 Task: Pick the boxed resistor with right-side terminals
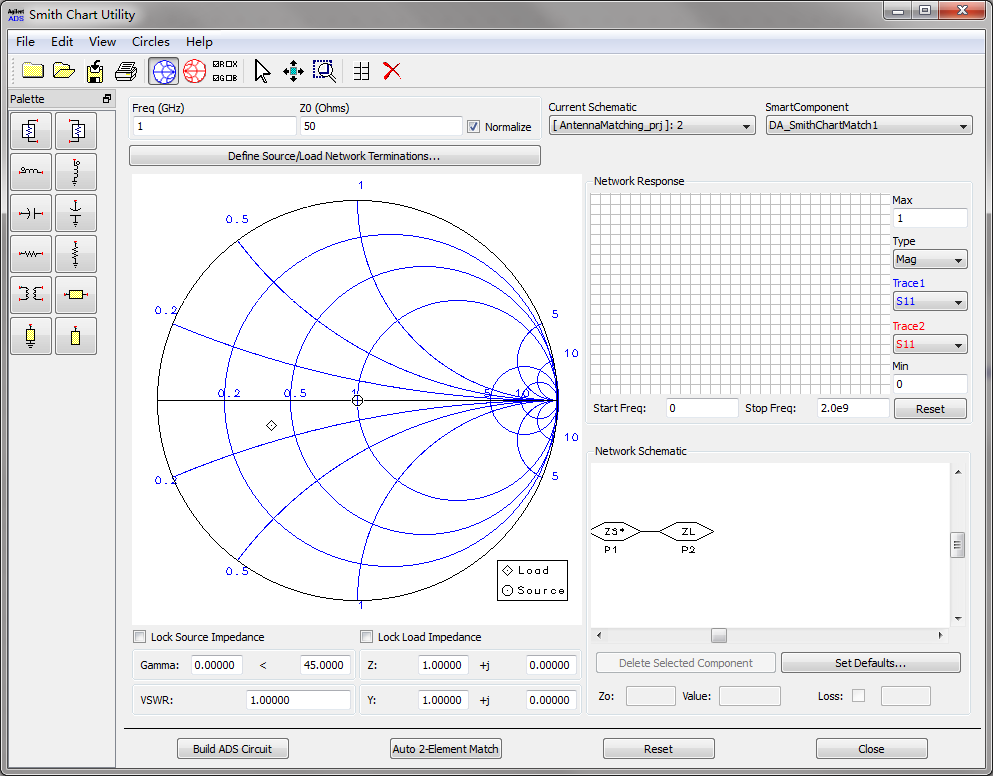tap(30, 131)
